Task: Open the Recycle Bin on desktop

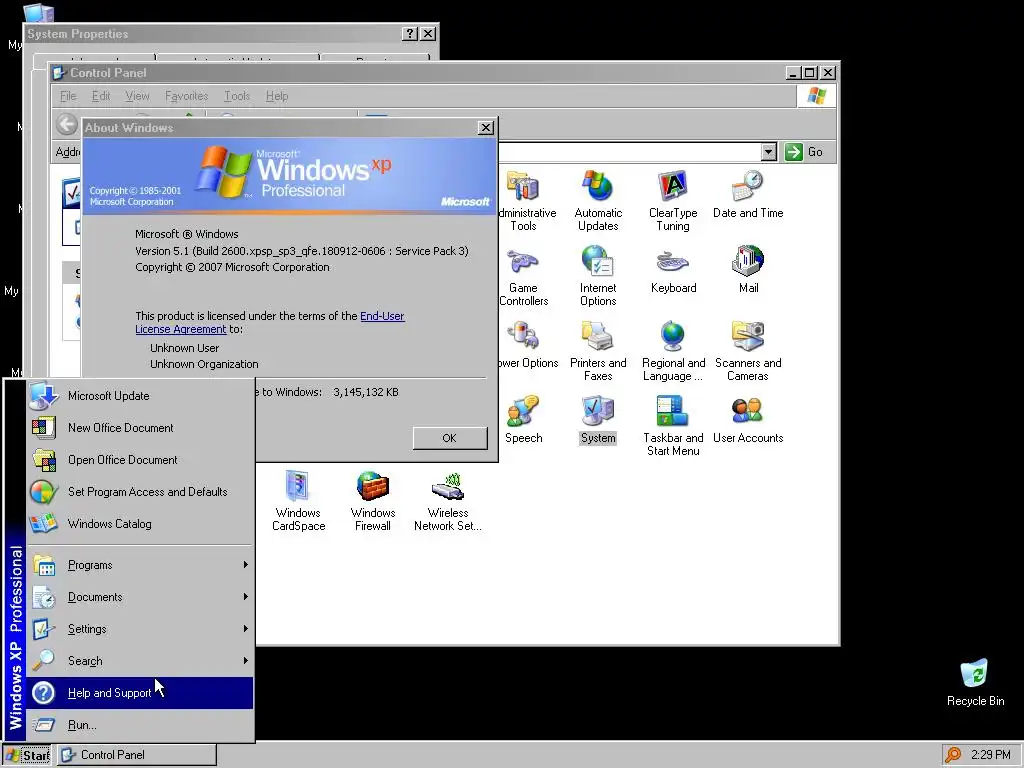Action: tap(975, 682)
